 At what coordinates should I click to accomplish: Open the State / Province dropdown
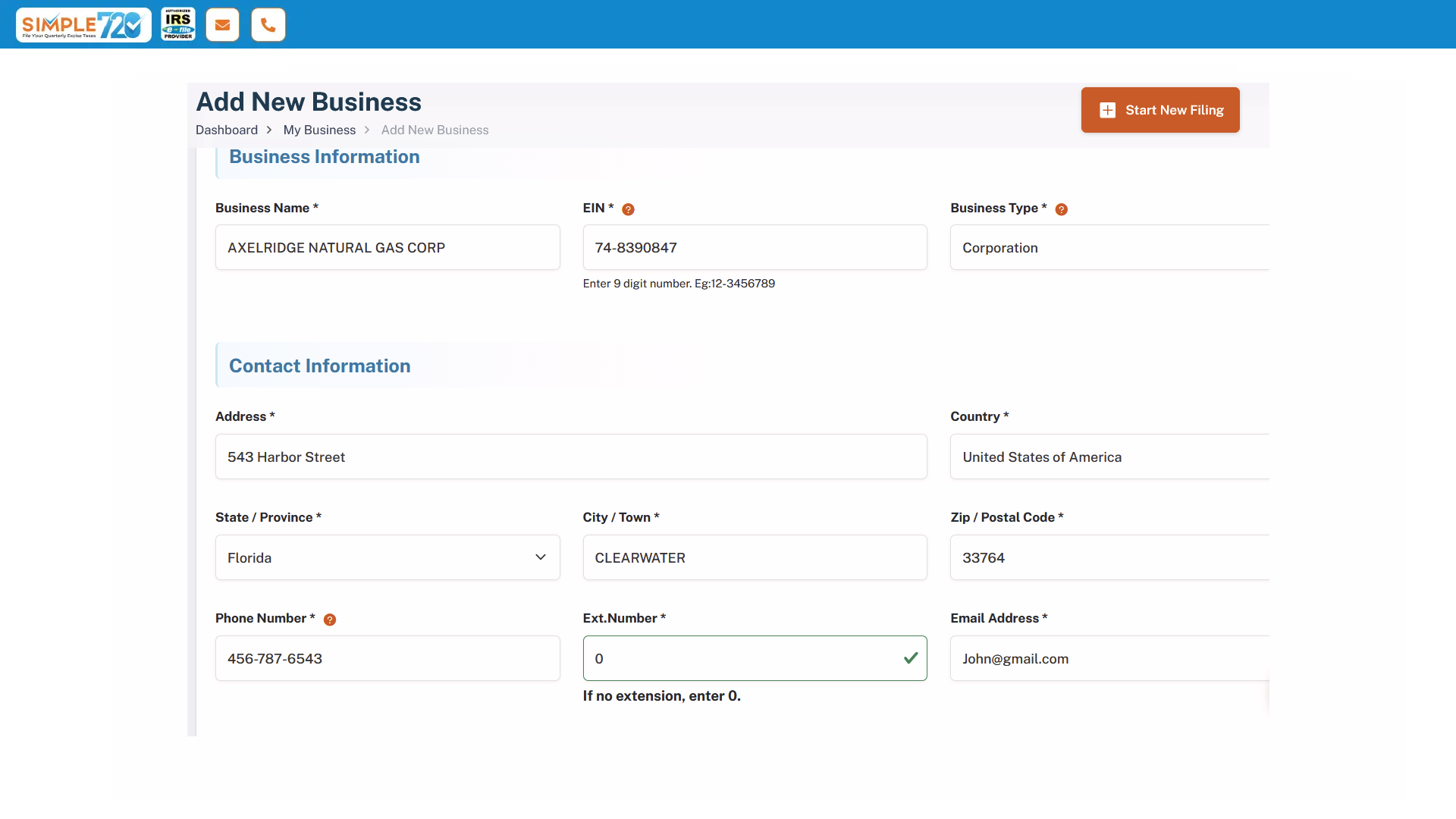pyautogui.click(x=388, y=557)
